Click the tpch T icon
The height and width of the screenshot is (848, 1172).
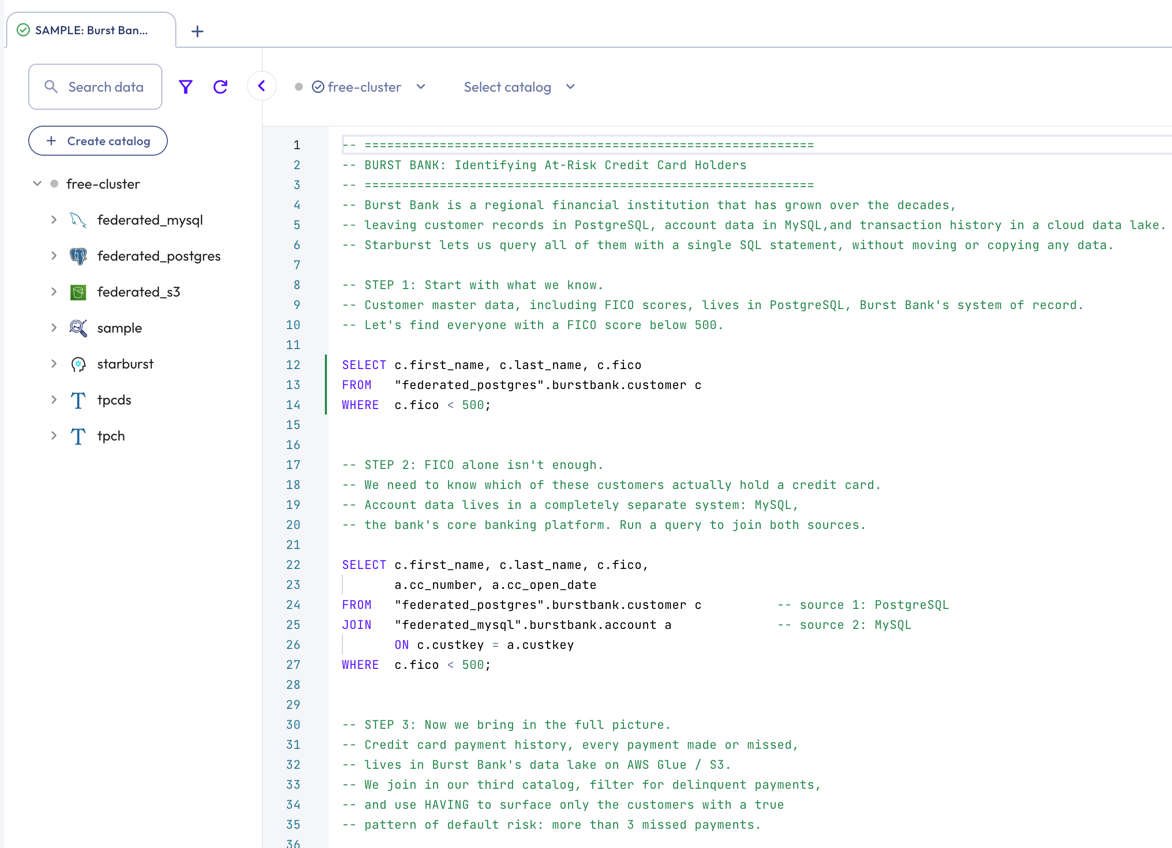click(x=78, y=436)
